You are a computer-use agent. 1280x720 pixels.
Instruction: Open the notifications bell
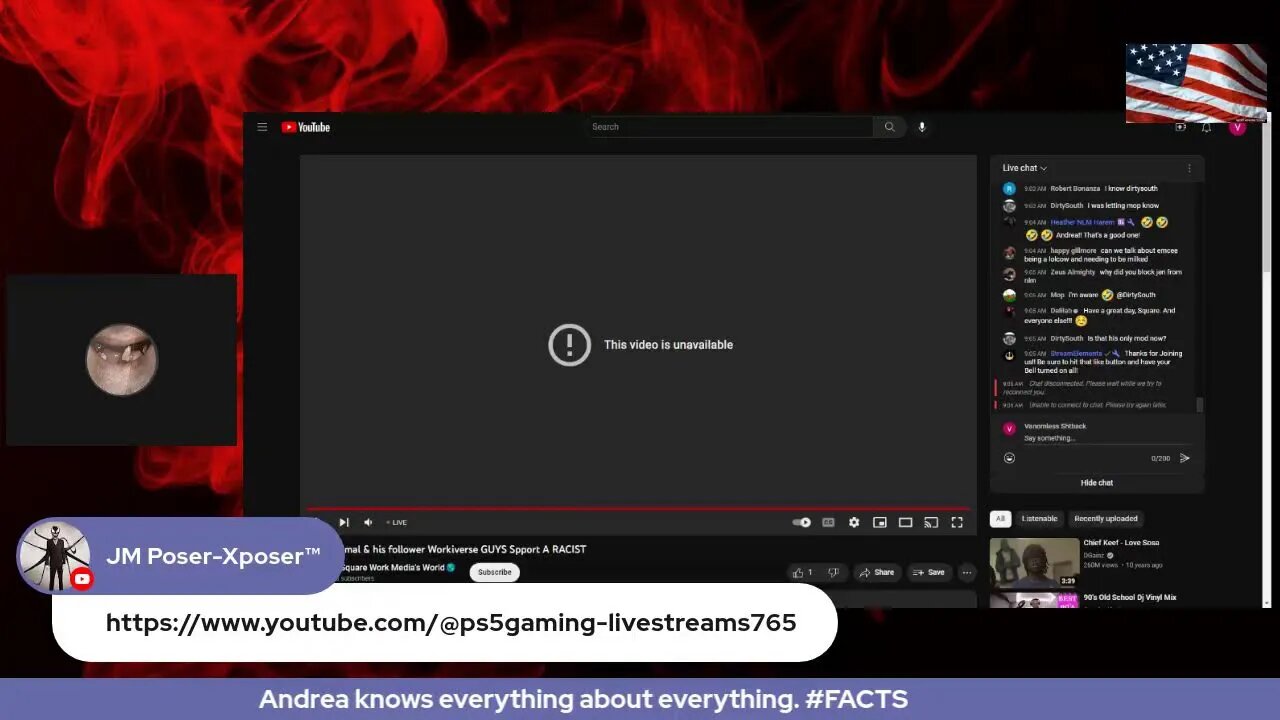click(x=1207, y=127)
